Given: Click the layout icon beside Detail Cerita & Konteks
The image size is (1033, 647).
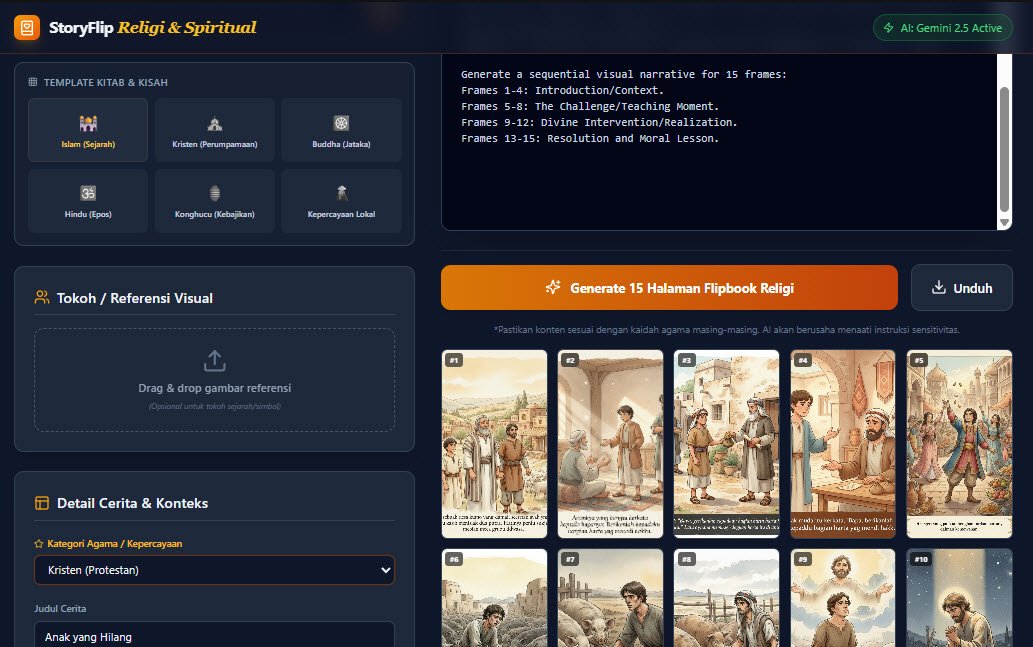Looking at the screenshot, I should tap(42, 503).
